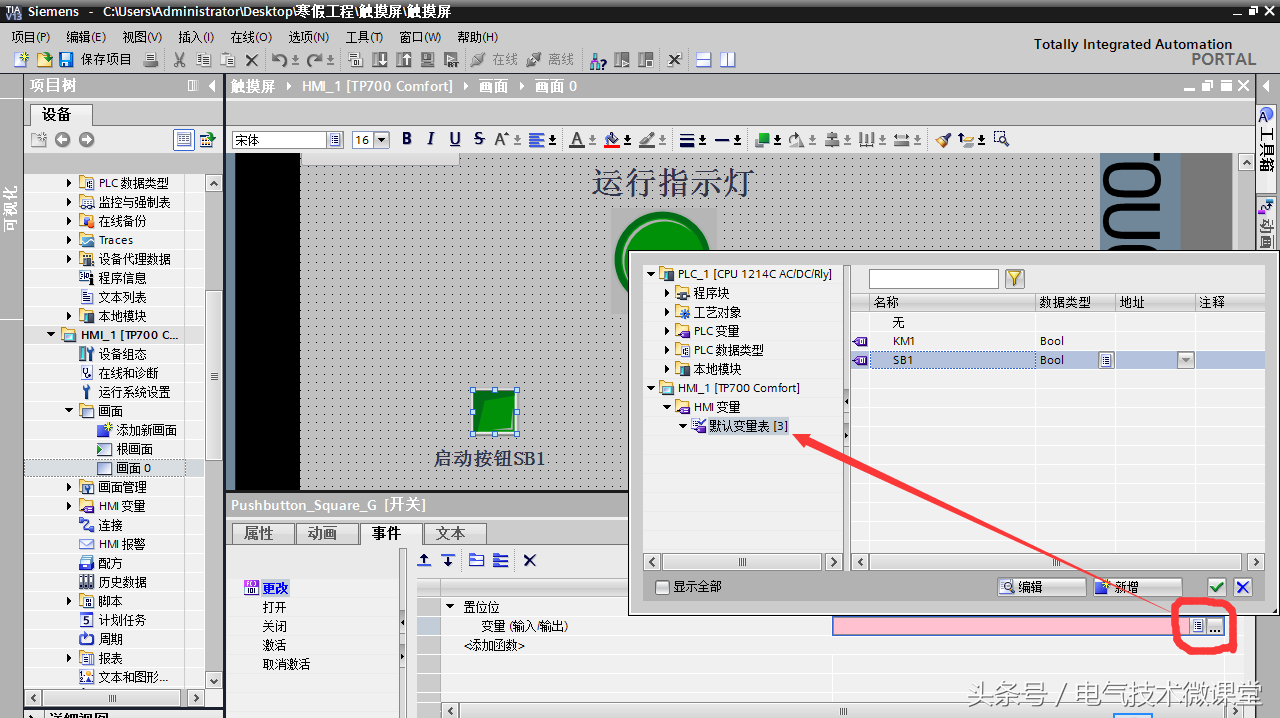Image resolution: width=1280 pixels, height=718 pixels.
Task: Cancel tag dialog with blue X icon
Action: (x=1243, y=587)
